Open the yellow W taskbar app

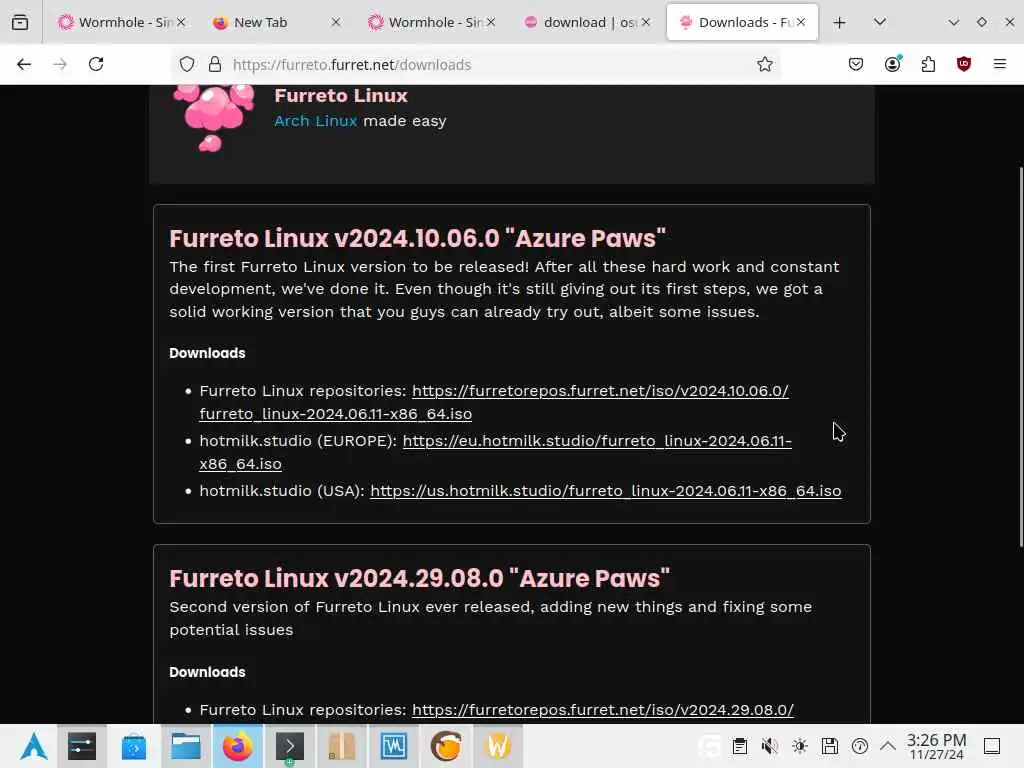pyautogui.click(x=498, y=746)
